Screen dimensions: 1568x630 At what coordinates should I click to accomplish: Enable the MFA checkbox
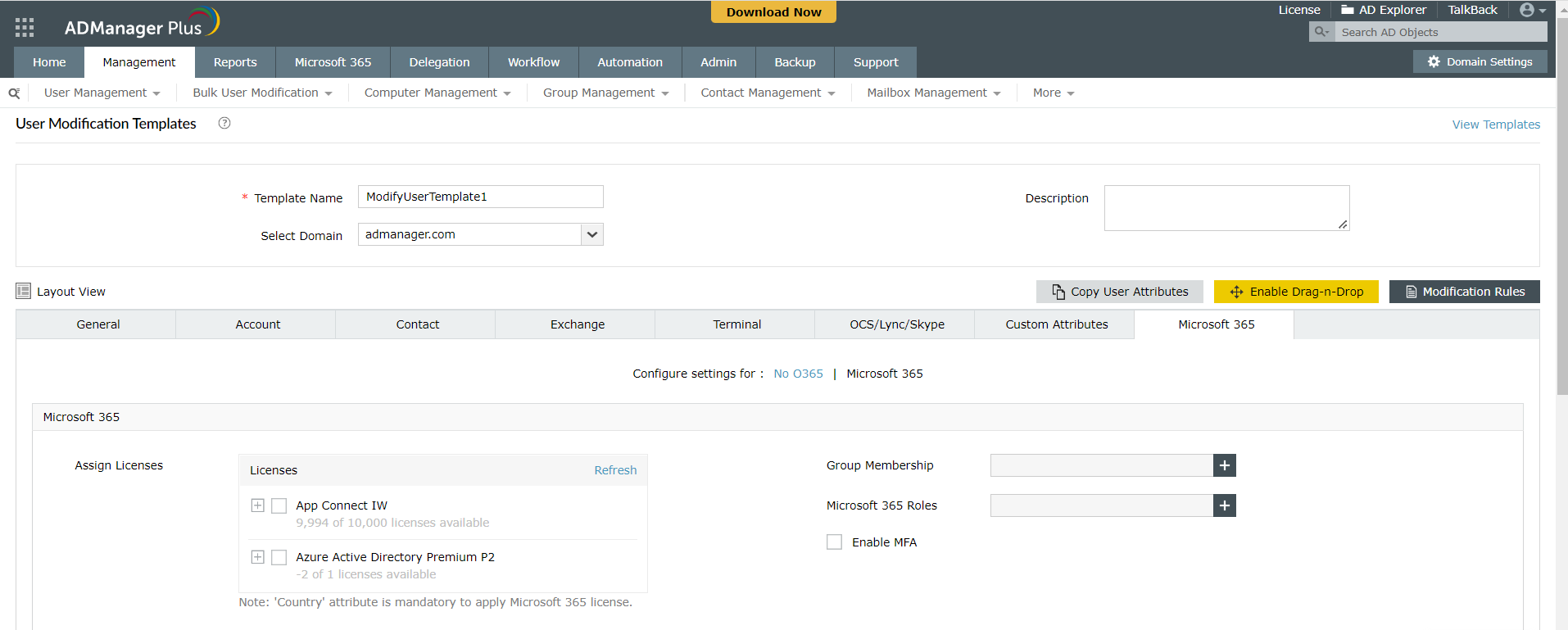[834, 542]
